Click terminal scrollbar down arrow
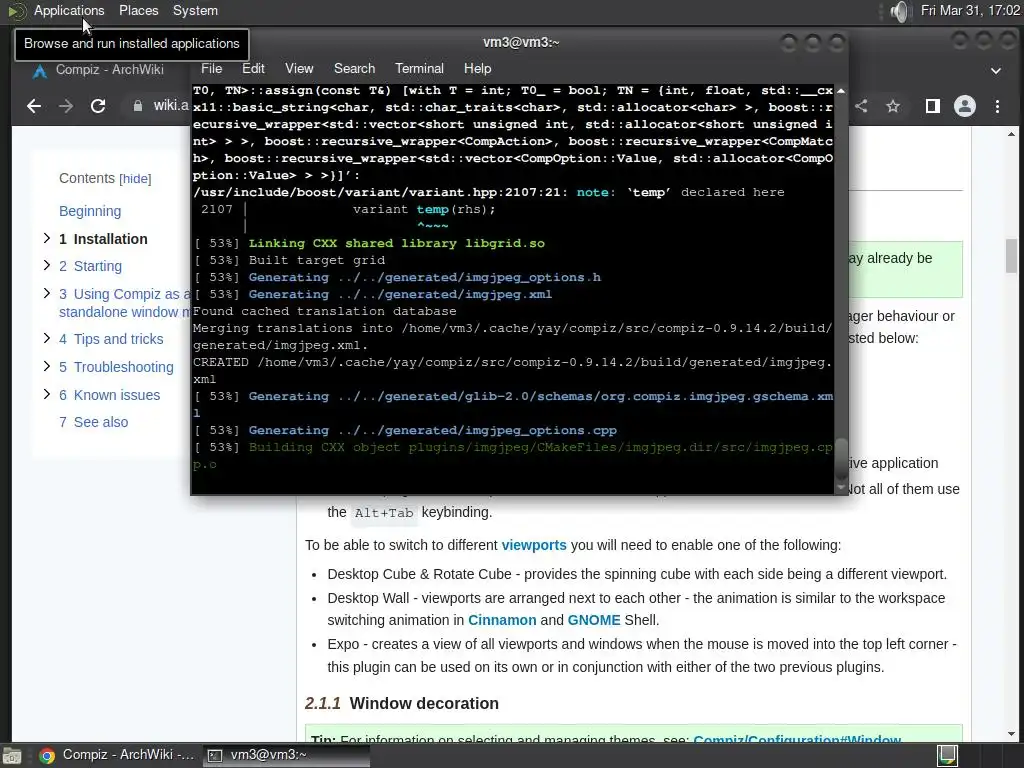Screen dimensions: 1024x768 (841, 488)
